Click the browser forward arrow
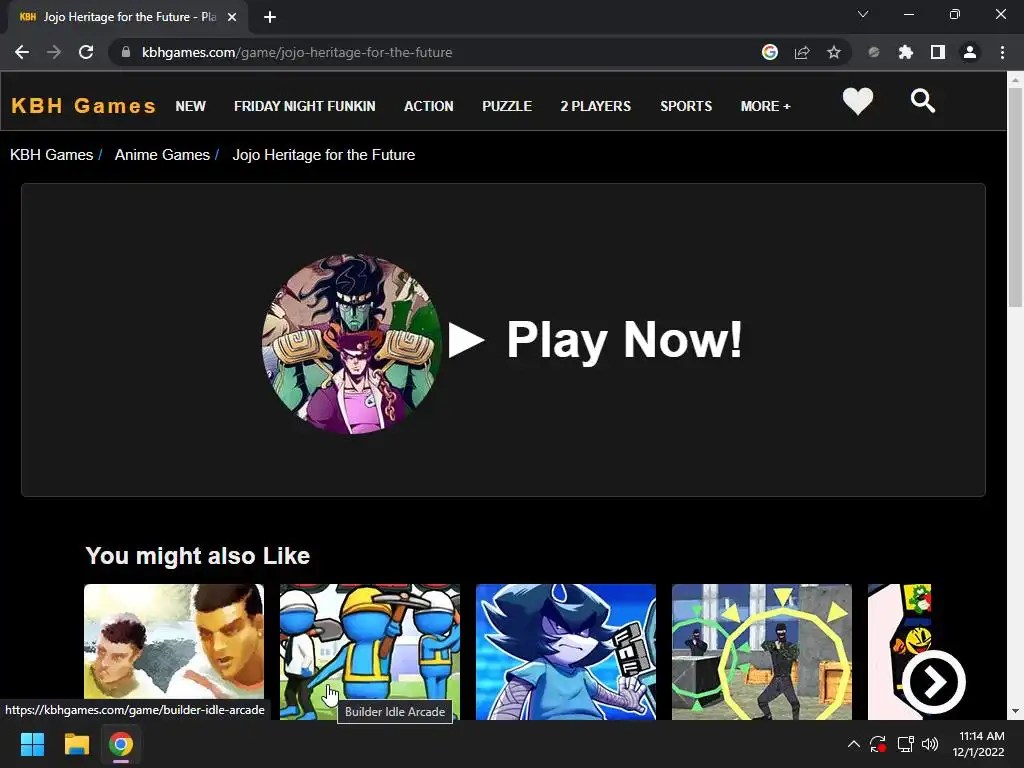This screenshot has height=768, width=1024. click(x=54, y=52)
